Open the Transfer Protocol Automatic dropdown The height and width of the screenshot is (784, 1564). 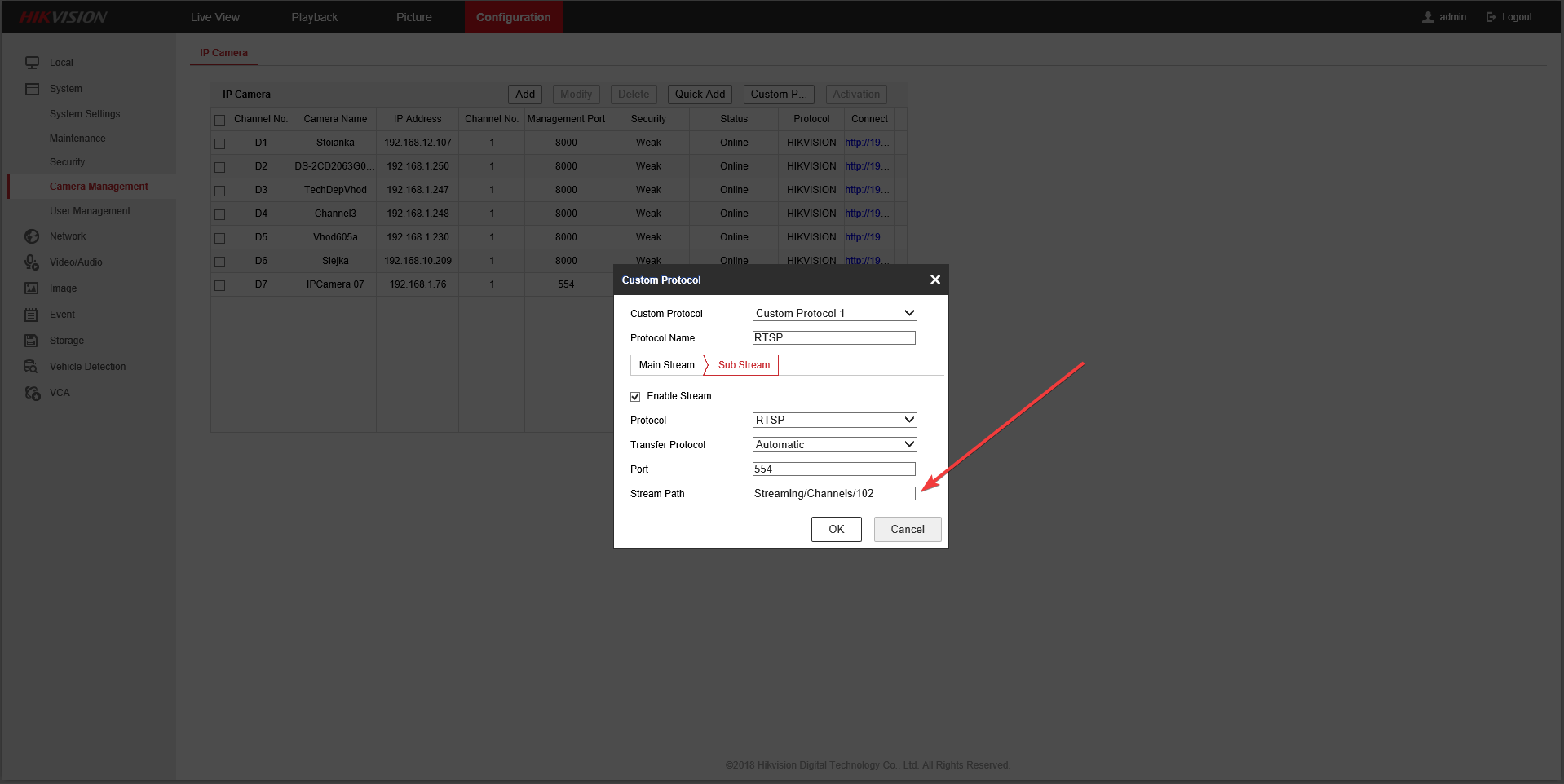tap(834, 445)
